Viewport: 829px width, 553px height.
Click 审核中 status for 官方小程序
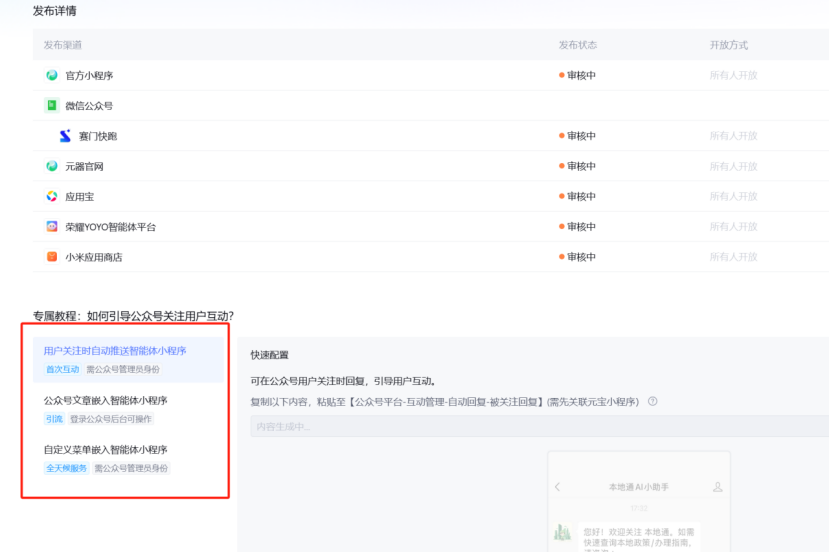coord(577,75)
